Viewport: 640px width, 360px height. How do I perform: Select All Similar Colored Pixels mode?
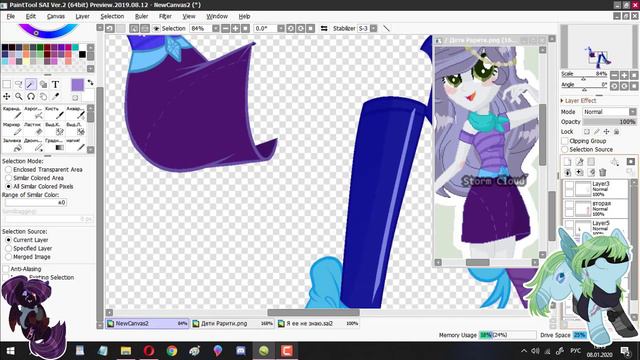[x=40, y=187]
